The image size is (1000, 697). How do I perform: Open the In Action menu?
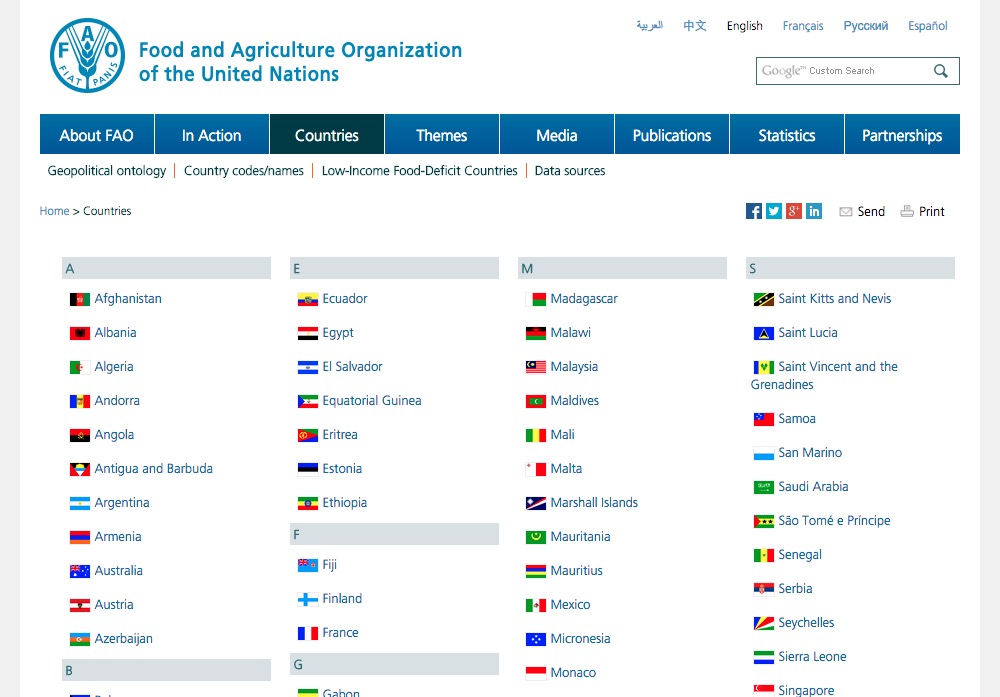tap(212, 135)
